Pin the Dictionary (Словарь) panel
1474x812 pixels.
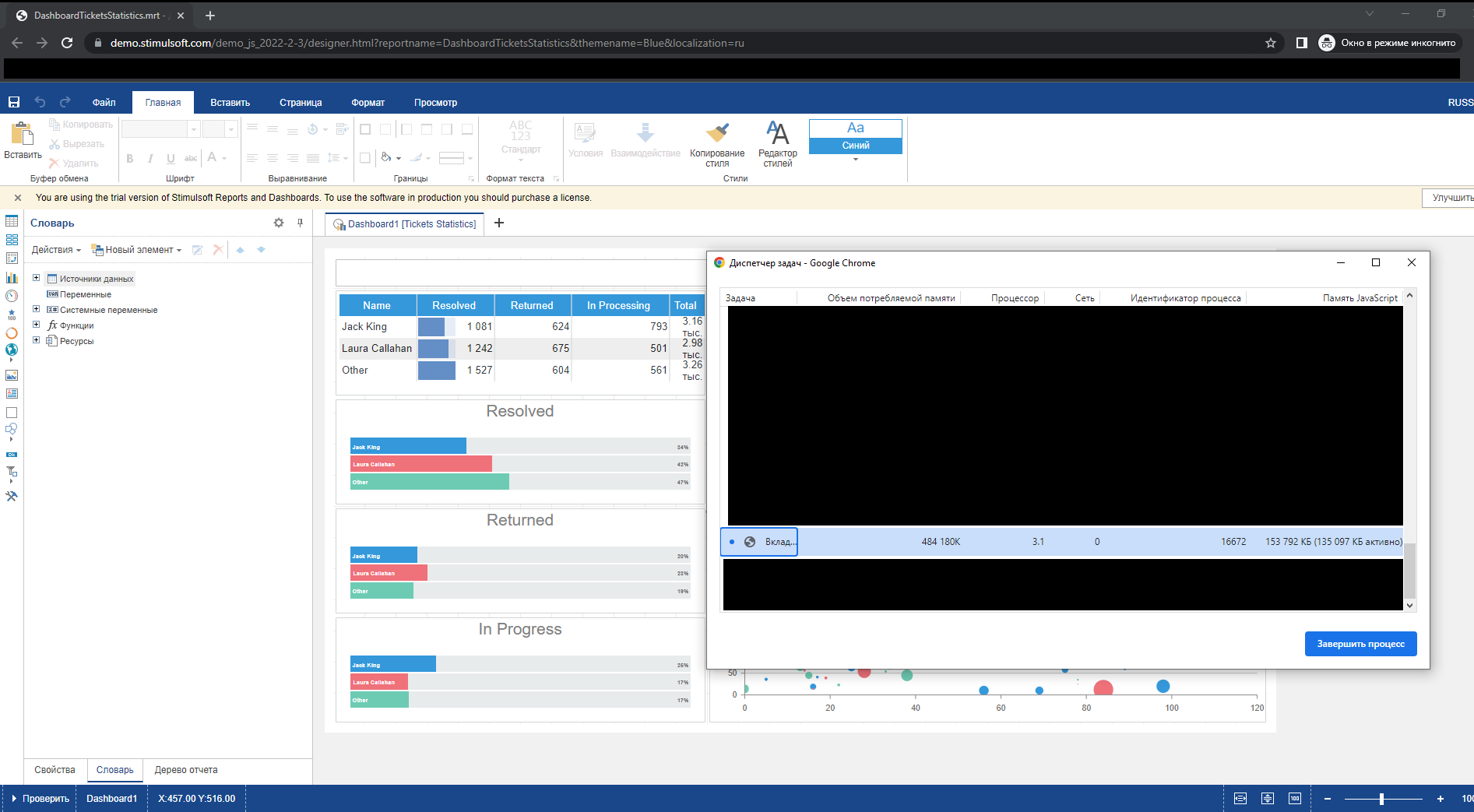(x=300, y=223)
